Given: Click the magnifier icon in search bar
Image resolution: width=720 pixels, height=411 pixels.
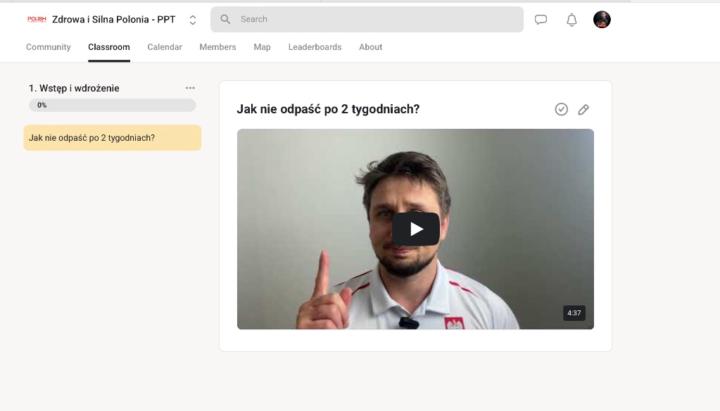Looking at the screenshot, I should click(x=225, y=19).
